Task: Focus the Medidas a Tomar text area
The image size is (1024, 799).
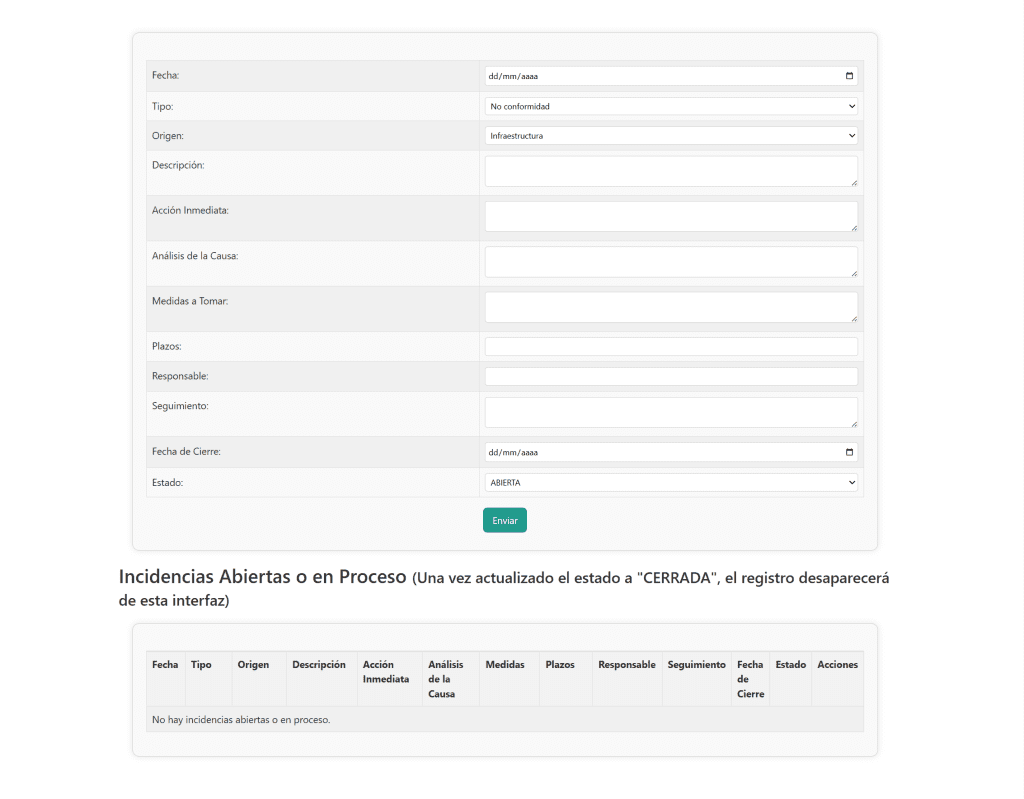Action: [x=670, y=307]
